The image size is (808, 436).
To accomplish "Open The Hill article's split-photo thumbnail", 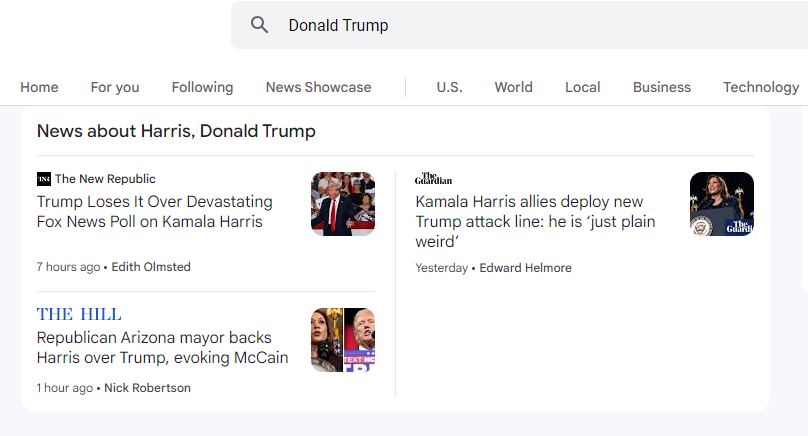I will [343, 340].
